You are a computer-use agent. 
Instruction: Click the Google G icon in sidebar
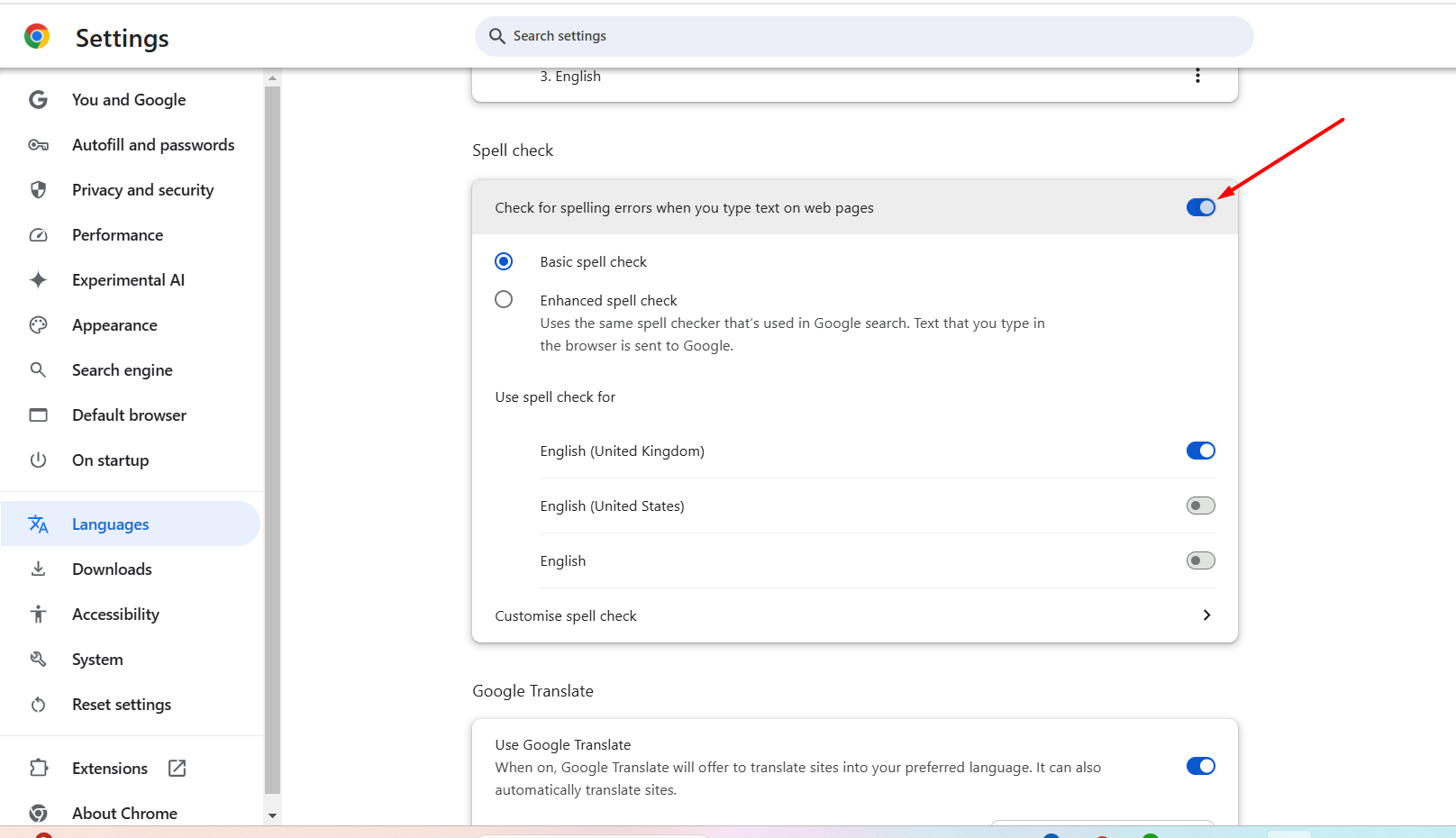[38, 99]
